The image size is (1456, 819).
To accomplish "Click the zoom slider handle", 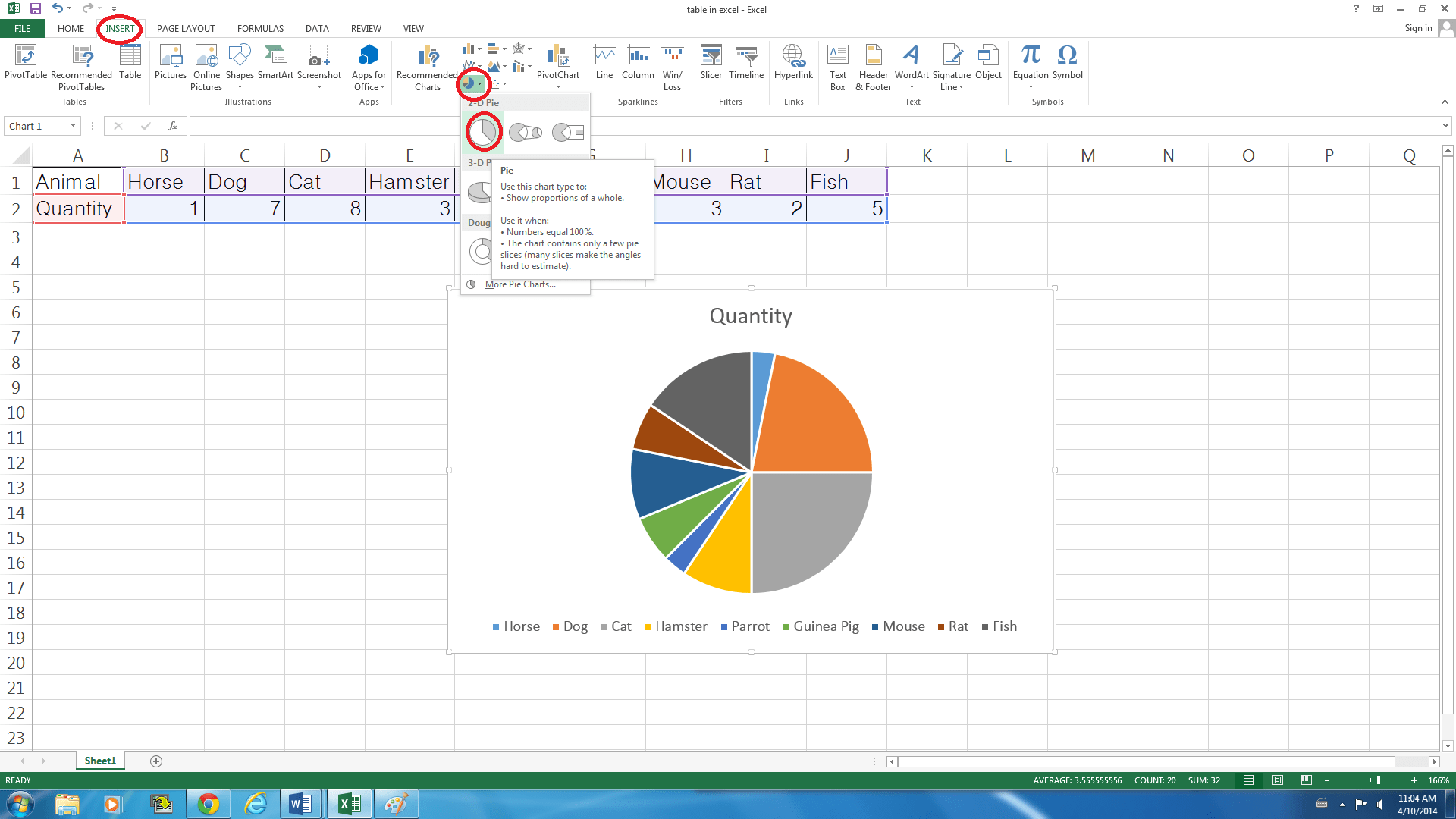I will [x=1378, y=780].
